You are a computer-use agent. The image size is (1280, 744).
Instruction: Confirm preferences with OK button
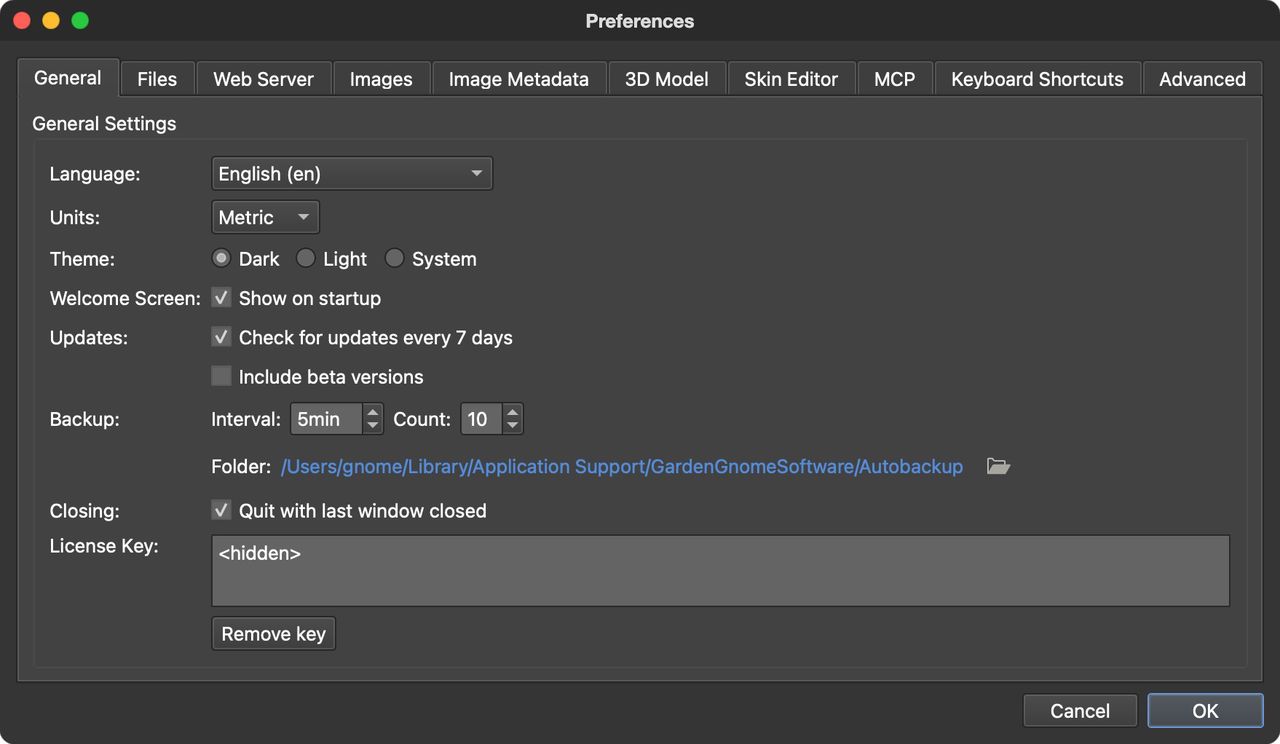click(1205, 711)
